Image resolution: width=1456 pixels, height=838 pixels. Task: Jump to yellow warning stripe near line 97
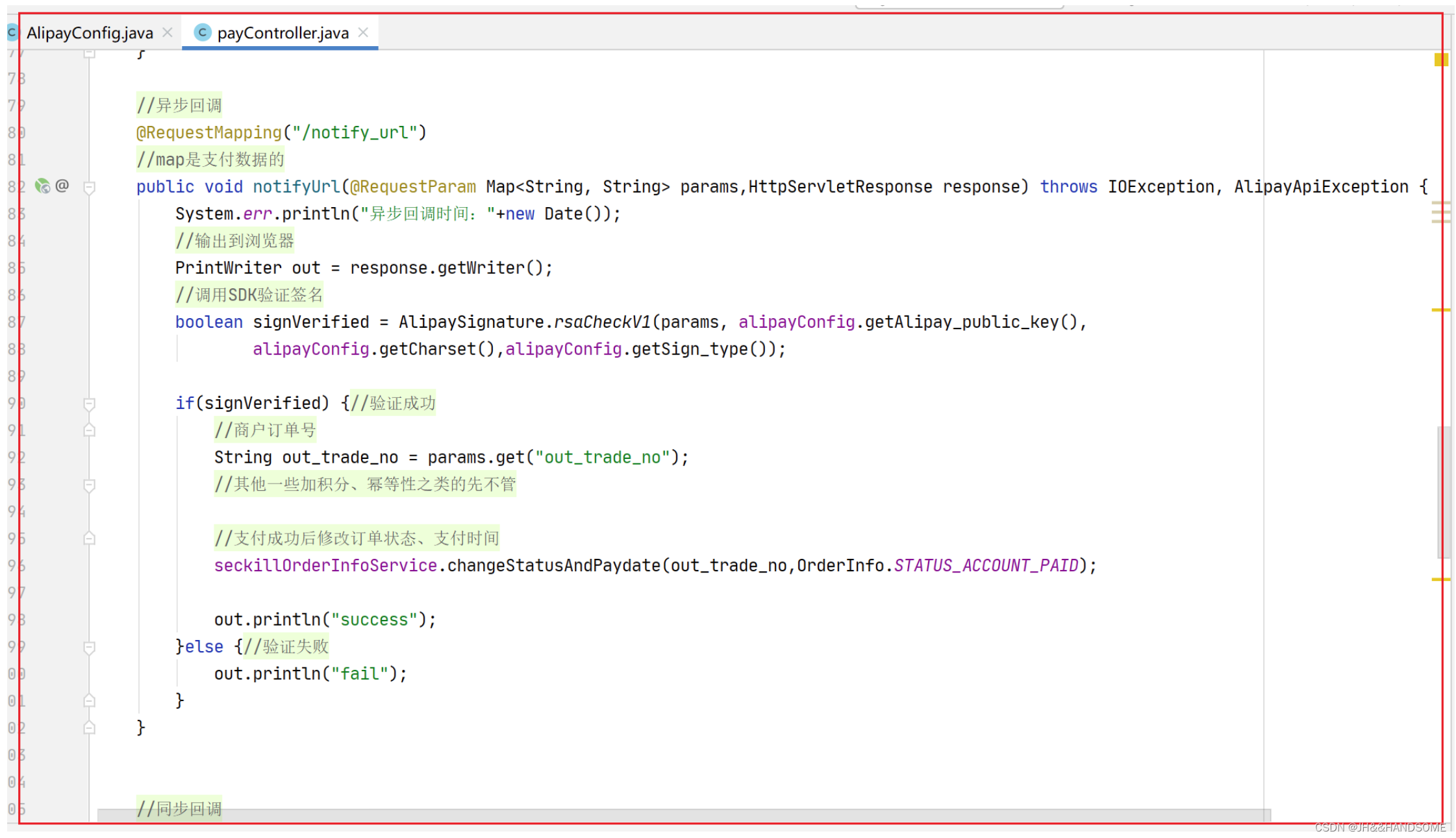pos(1441,579)
